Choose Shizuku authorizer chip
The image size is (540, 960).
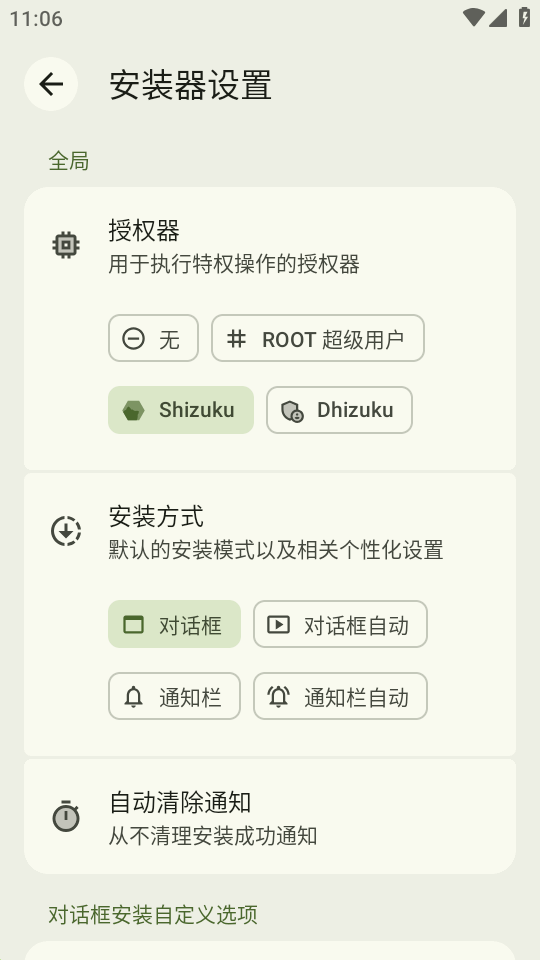181,410
